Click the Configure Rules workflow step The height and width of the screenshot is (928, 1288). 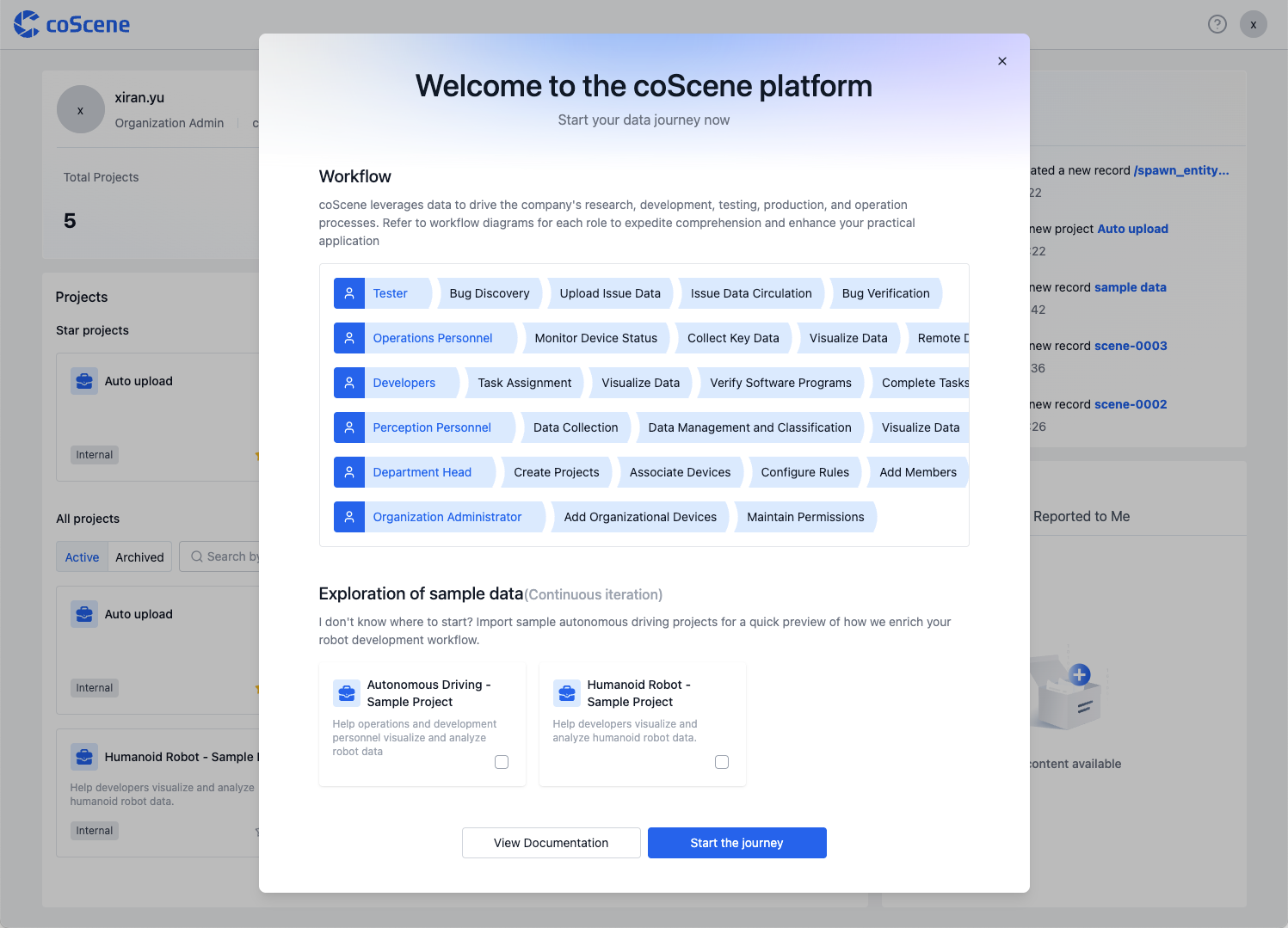tap(805, 472)
